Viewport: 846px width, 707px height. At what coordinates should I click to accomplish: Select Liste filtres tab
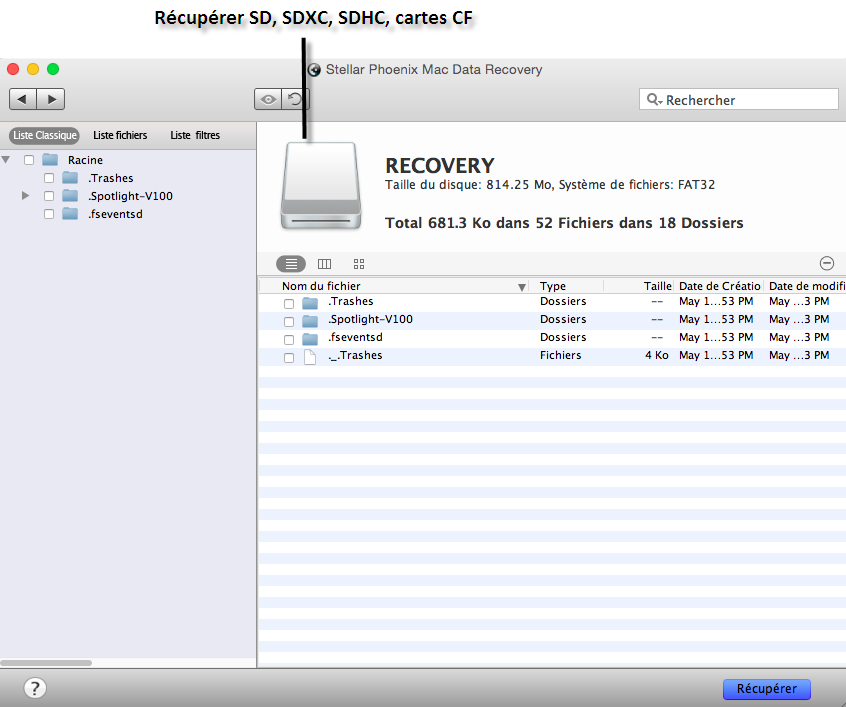click(x=195, y=135)
